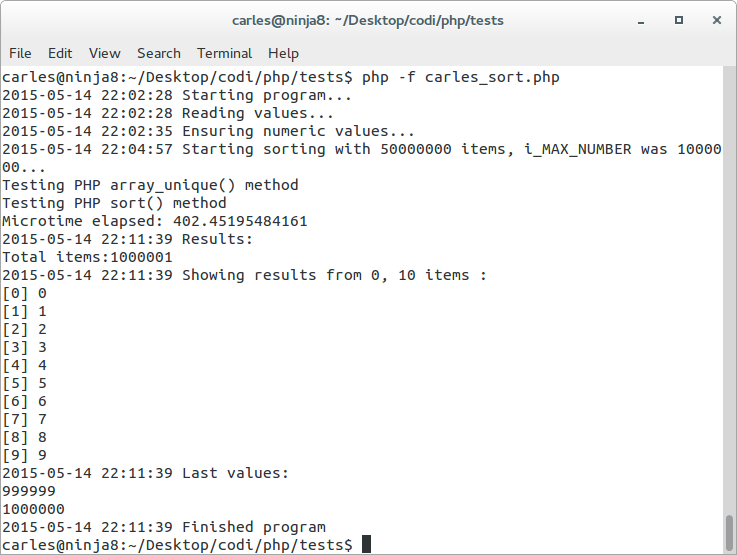Open the Help menu
The image size is (737, 555).
[x=283, y=54]
